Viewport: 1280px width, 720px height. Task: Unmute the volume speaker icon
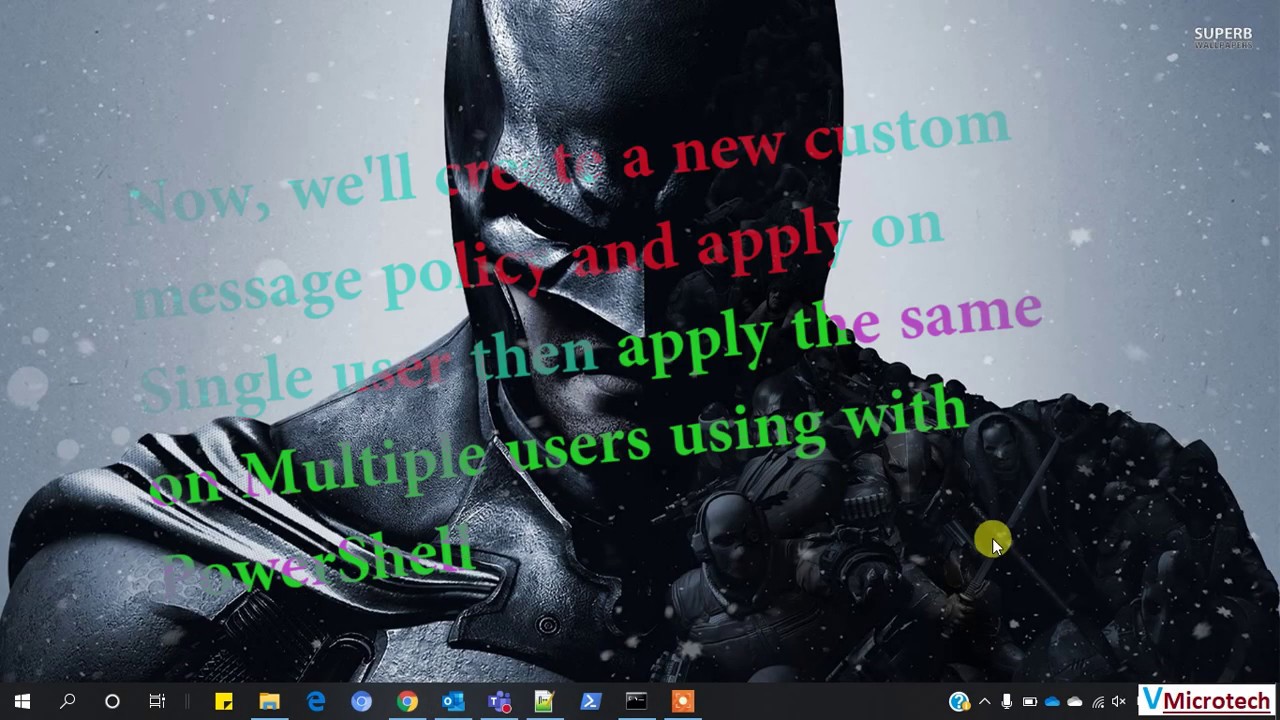1119,702
